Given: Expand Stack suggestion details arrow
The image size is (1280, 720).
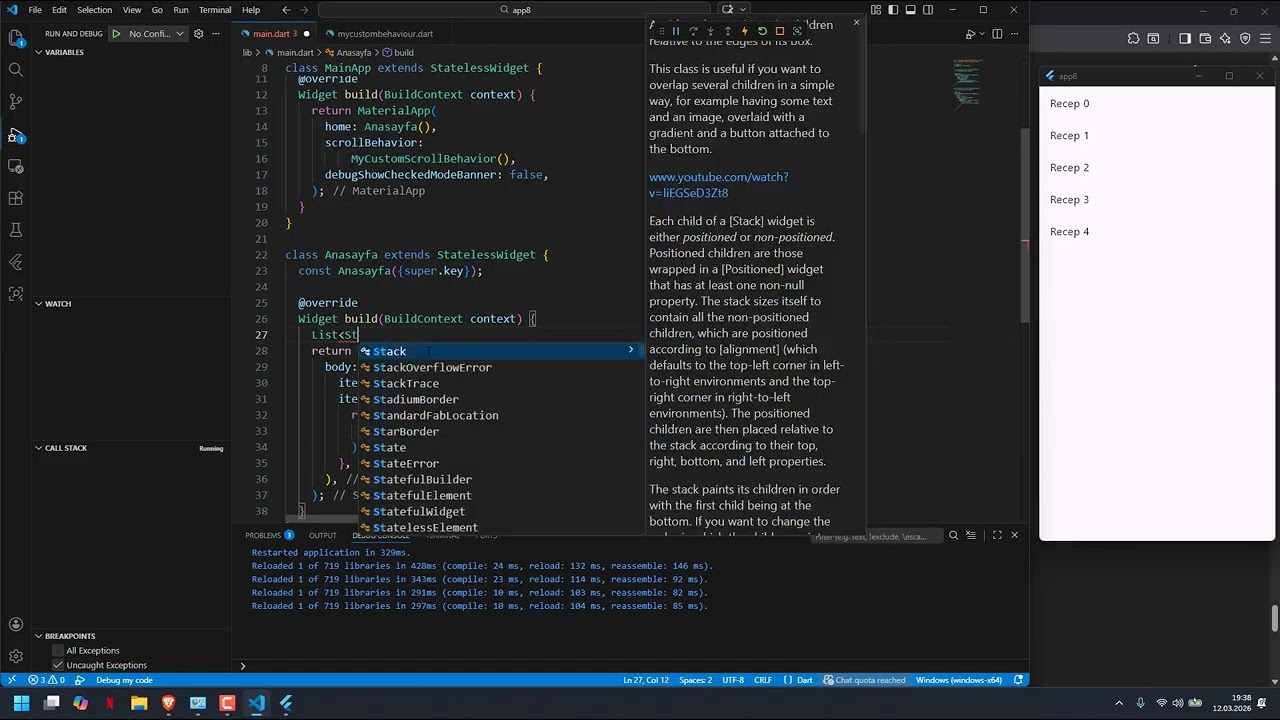Looking at the screenshot, I should click(x=631, y=351).
